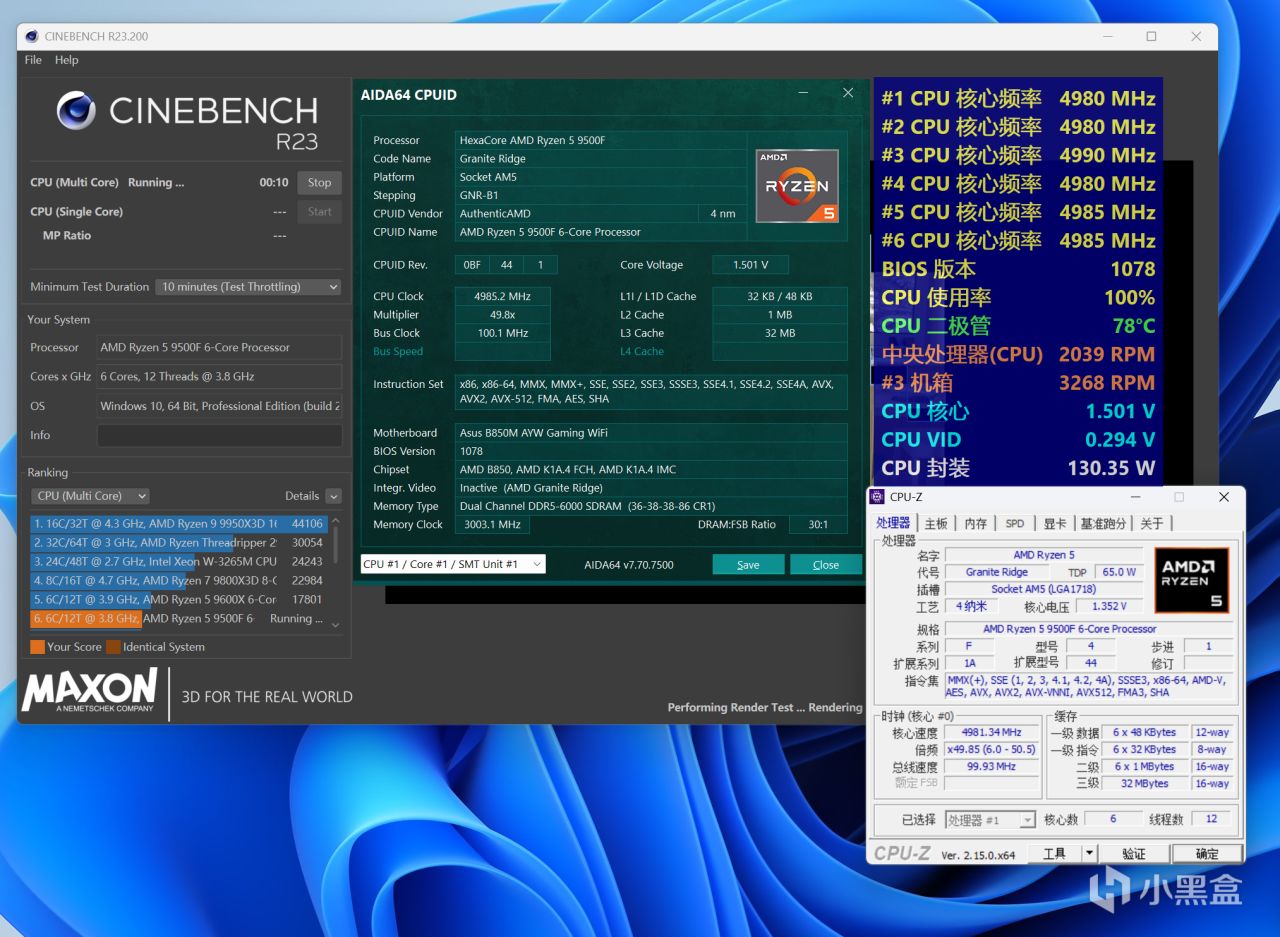Open the 处理器 #1 selection dropdown in CPU-Z
The height and width of the screenshot is (937, 1280).
tap(990, 820)
